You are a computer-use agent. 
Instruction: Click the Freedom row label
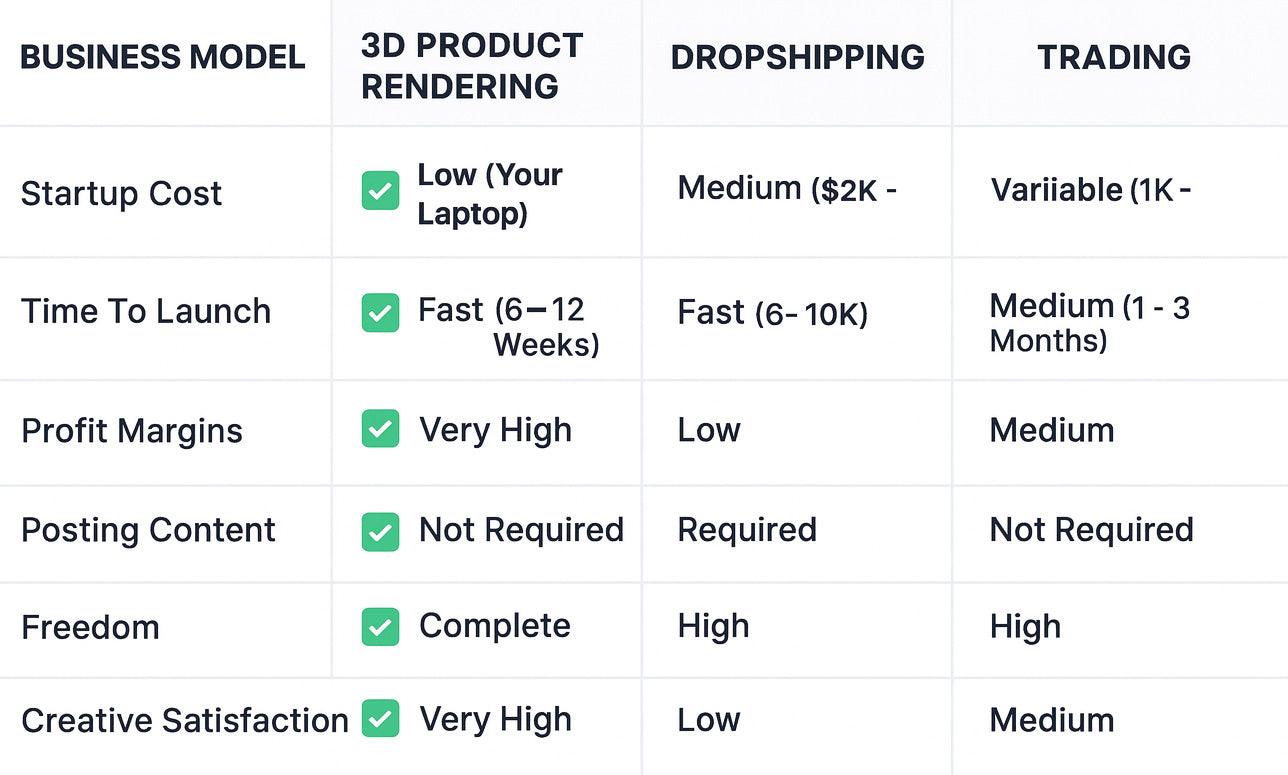[90, 627]
